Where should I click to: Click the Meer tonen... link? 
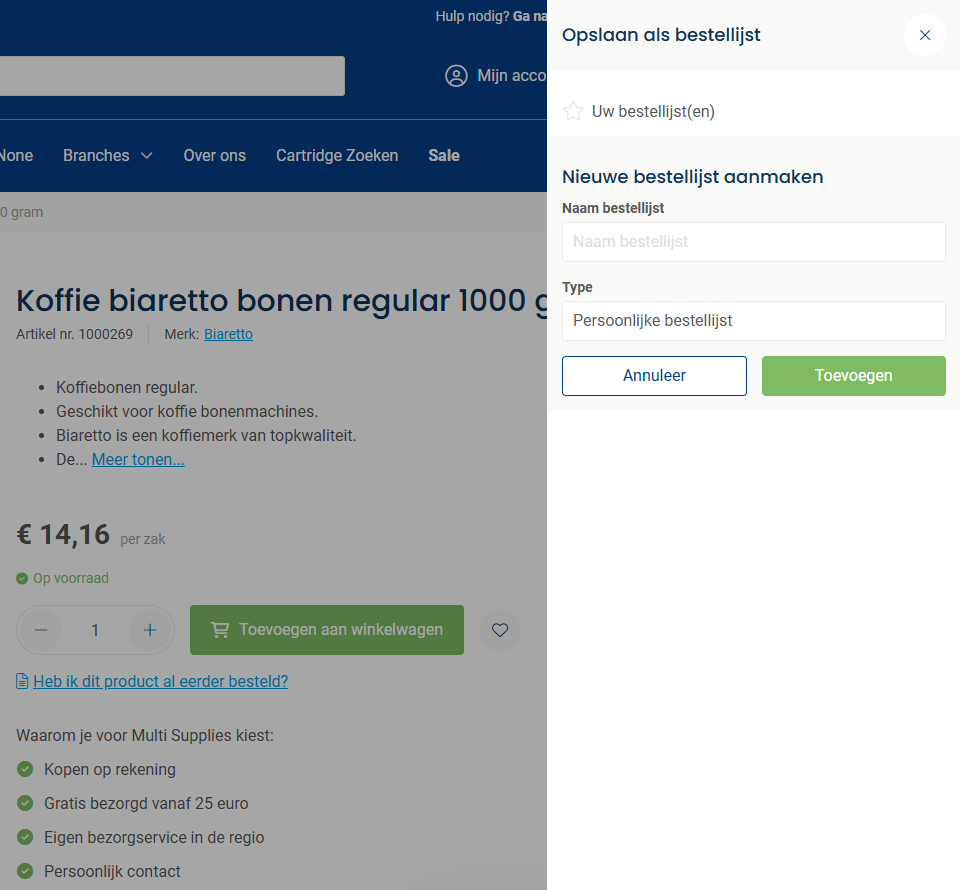tap(138, 460)
